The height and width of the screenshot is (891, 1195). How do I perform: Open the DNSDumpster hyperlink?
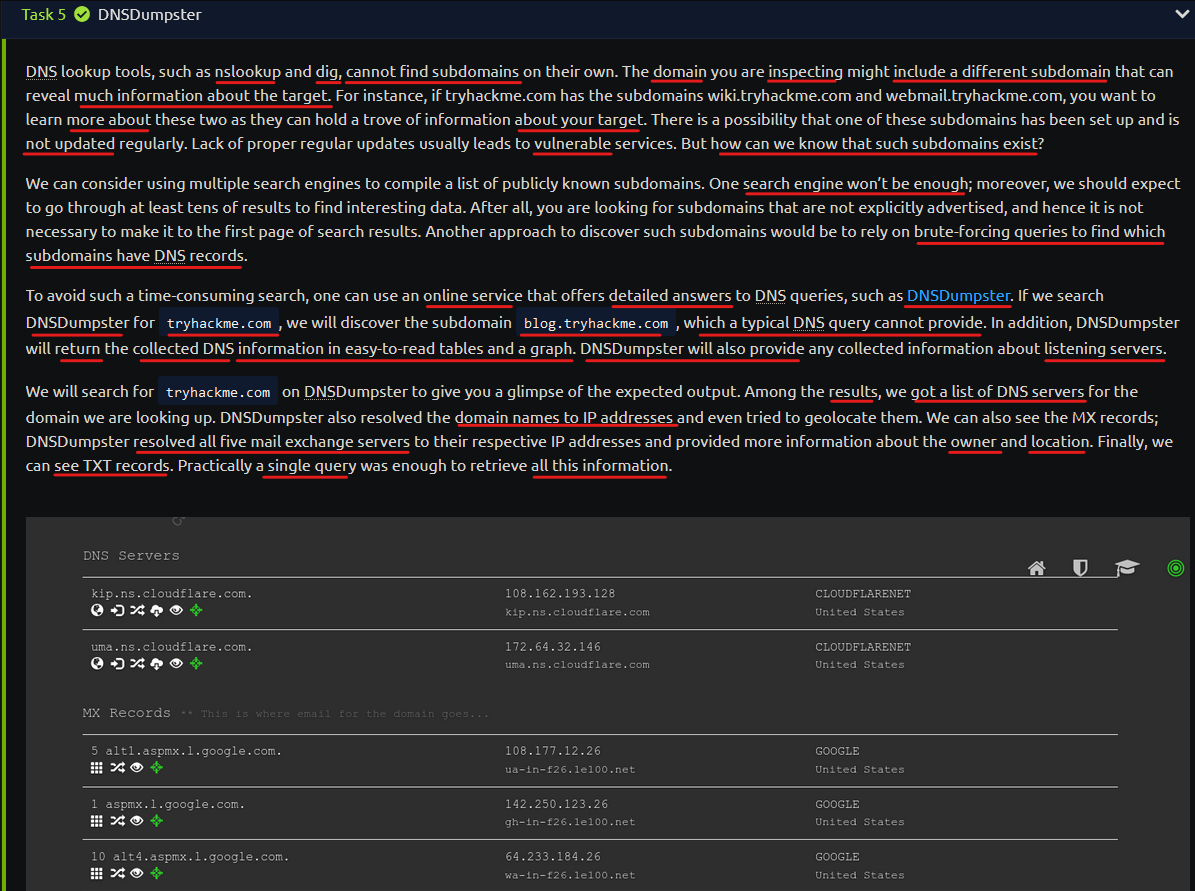[958, 296]
